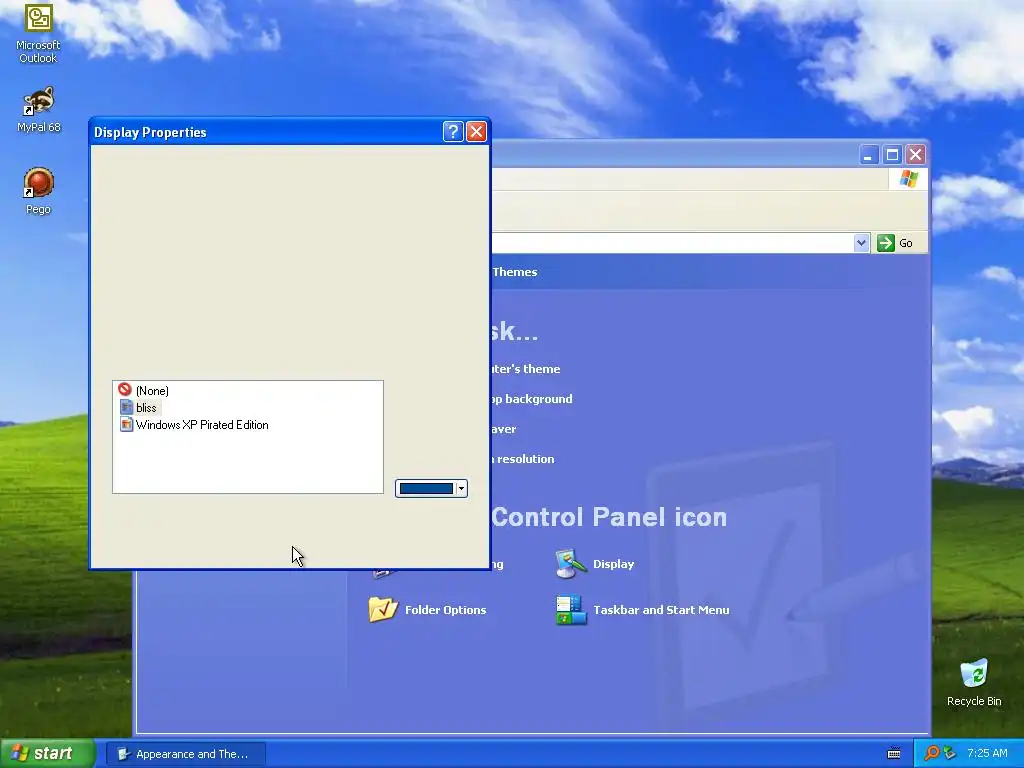Click the magnifier tray icon
The height and width of the screenshot is (768, 1024).
[931, 754]
